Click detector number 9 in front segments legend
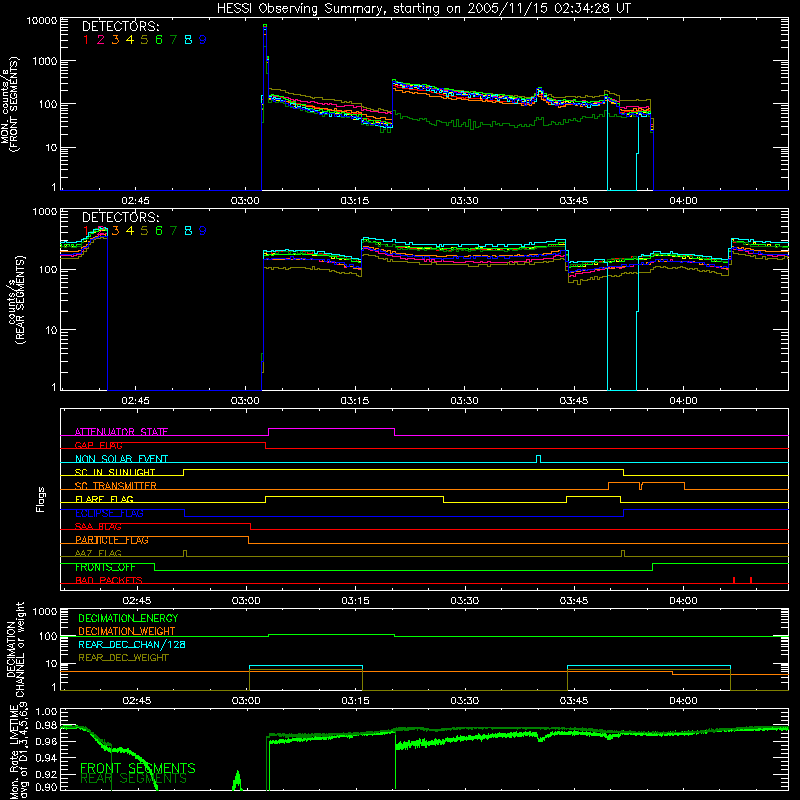 pyautogui.click(x=203, y=40)
